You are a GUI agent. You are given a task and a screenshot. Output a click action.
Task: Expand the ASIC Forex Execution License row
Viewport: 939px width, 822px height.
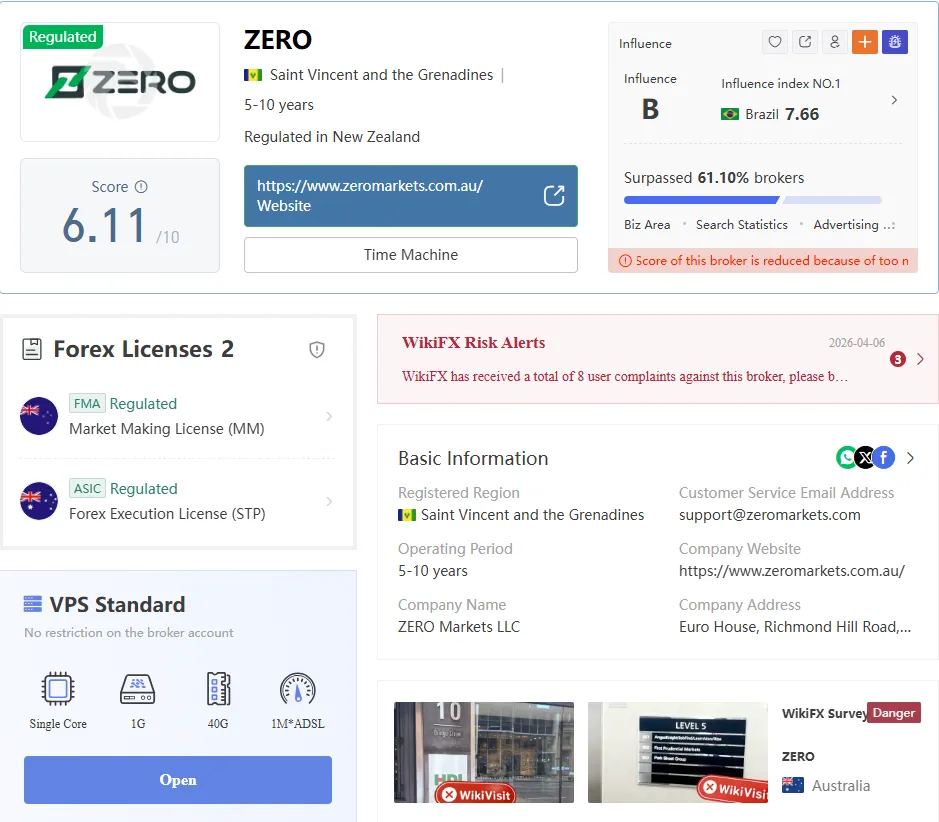pos(329,501)
